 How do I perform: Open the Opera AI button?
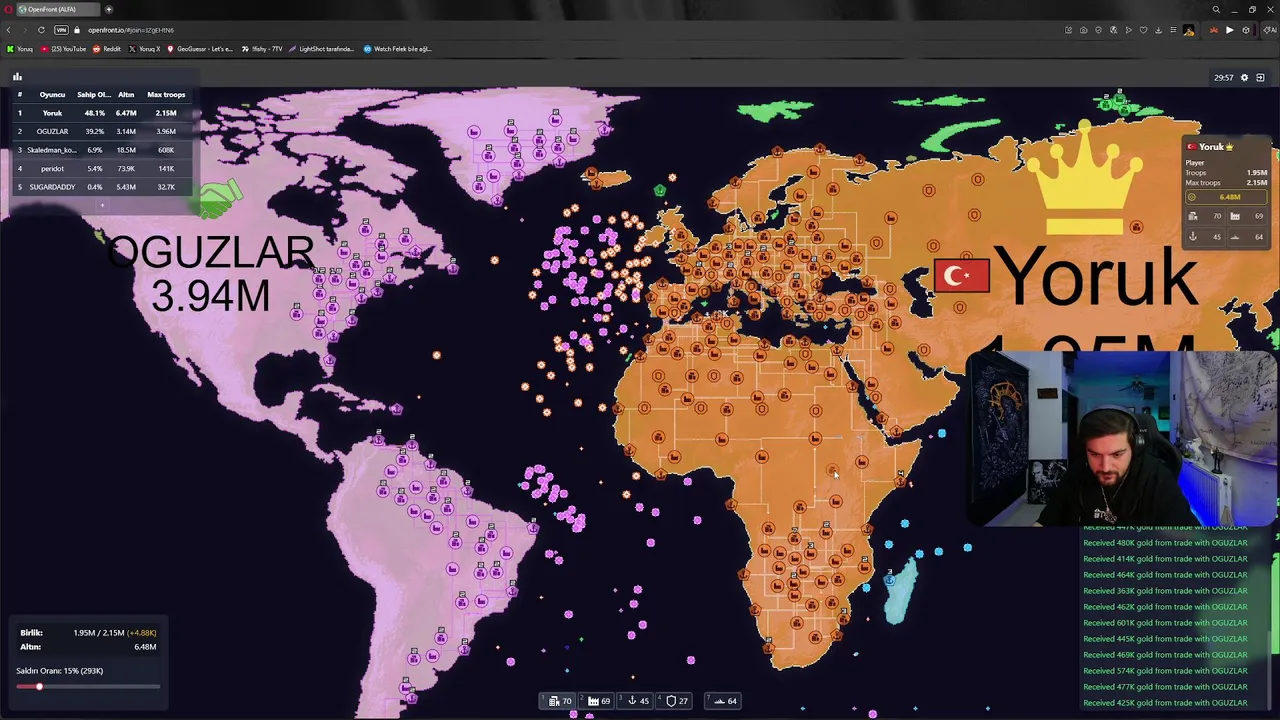(x=1269, y=30)
